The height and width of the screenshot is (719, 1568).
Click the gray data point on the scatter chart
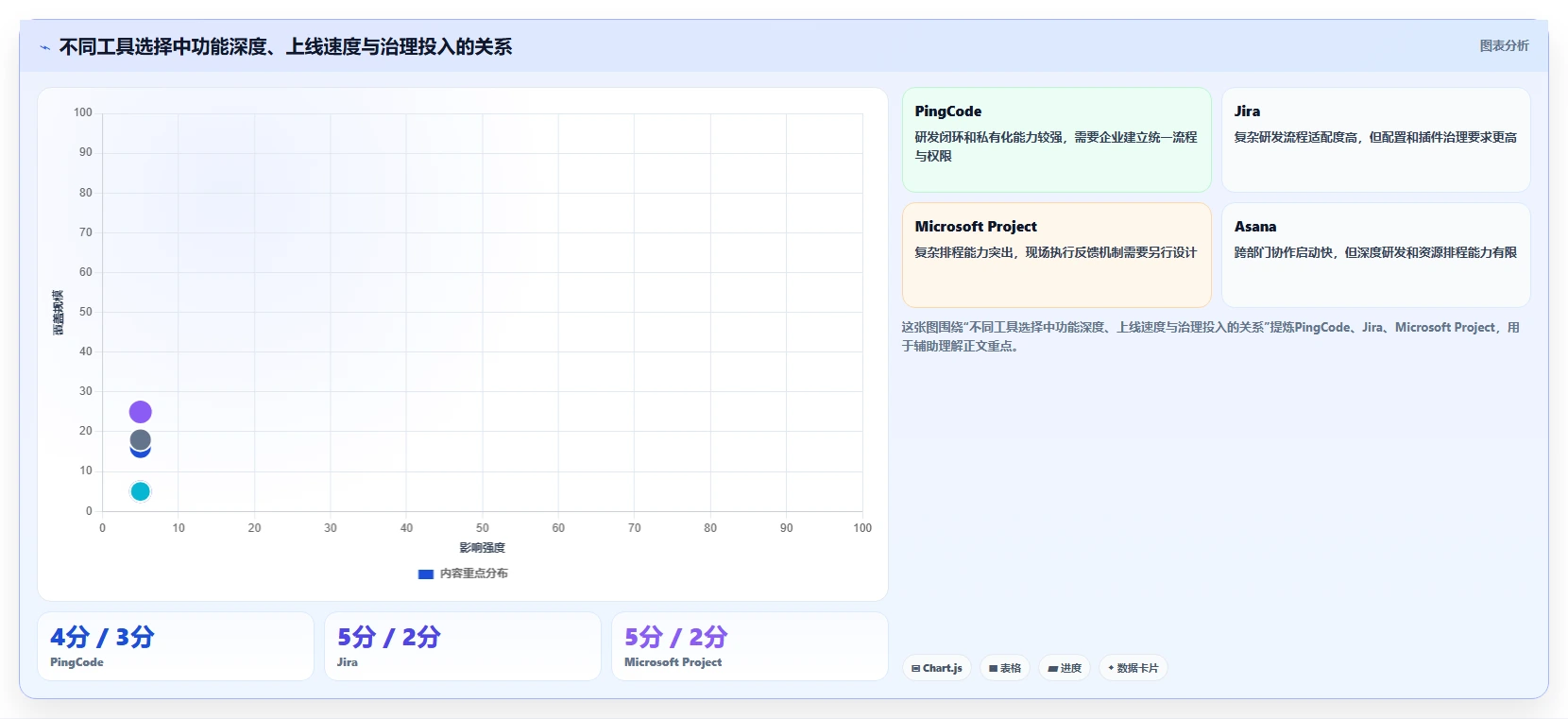[x=140, y=440]
